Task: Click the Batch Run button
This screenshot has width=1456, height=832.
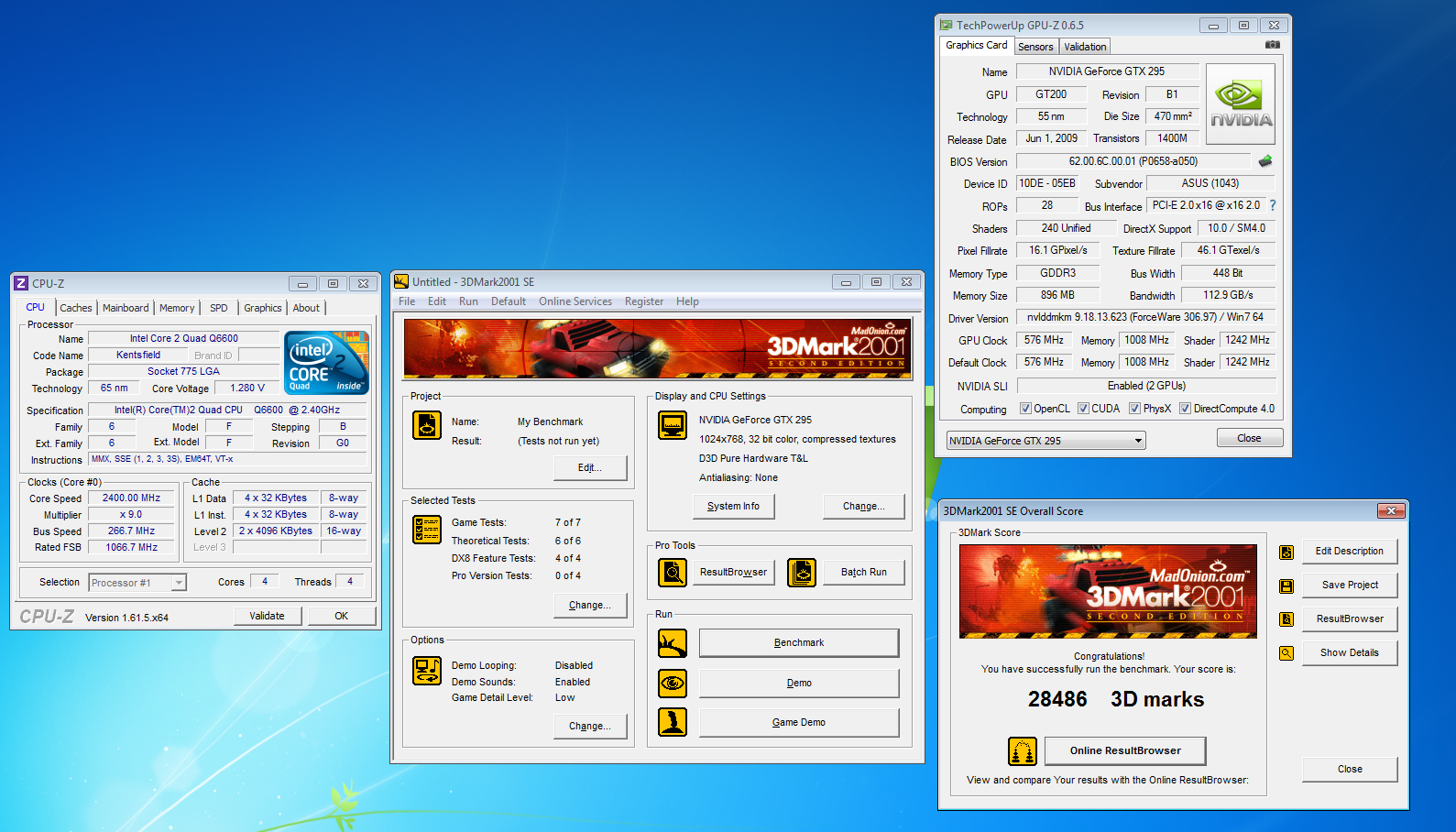Action: pyautogui.click(x=864, y=572)
